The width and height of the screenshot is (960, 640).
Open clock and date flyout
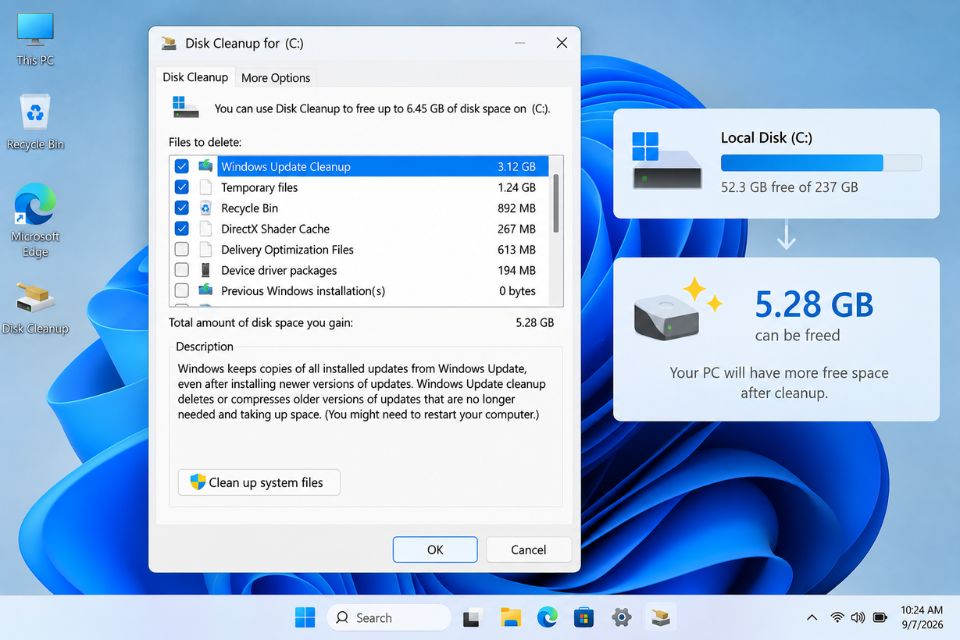921,617
